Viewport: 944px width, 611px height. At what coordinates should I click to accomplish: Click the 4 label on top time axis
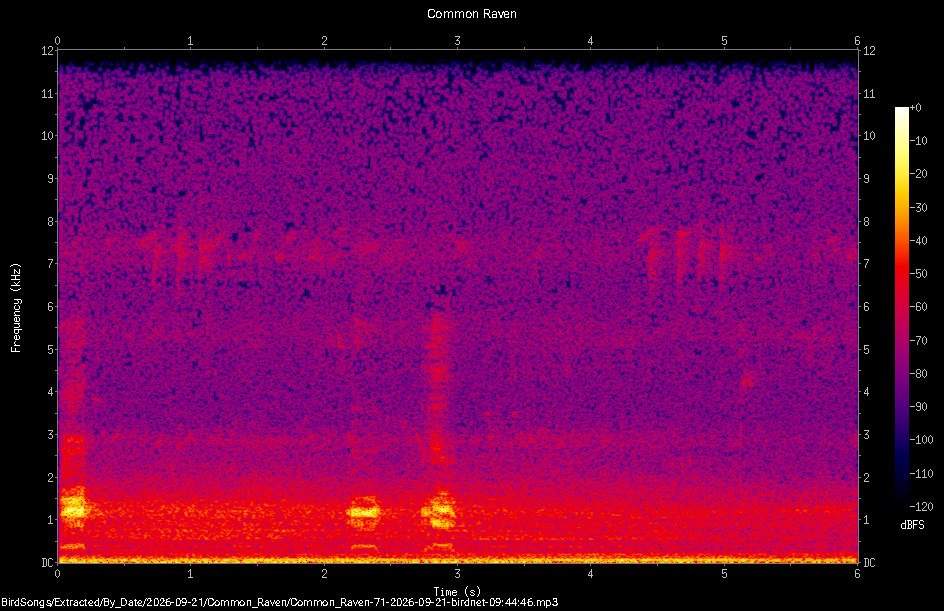tap(591, 41)
